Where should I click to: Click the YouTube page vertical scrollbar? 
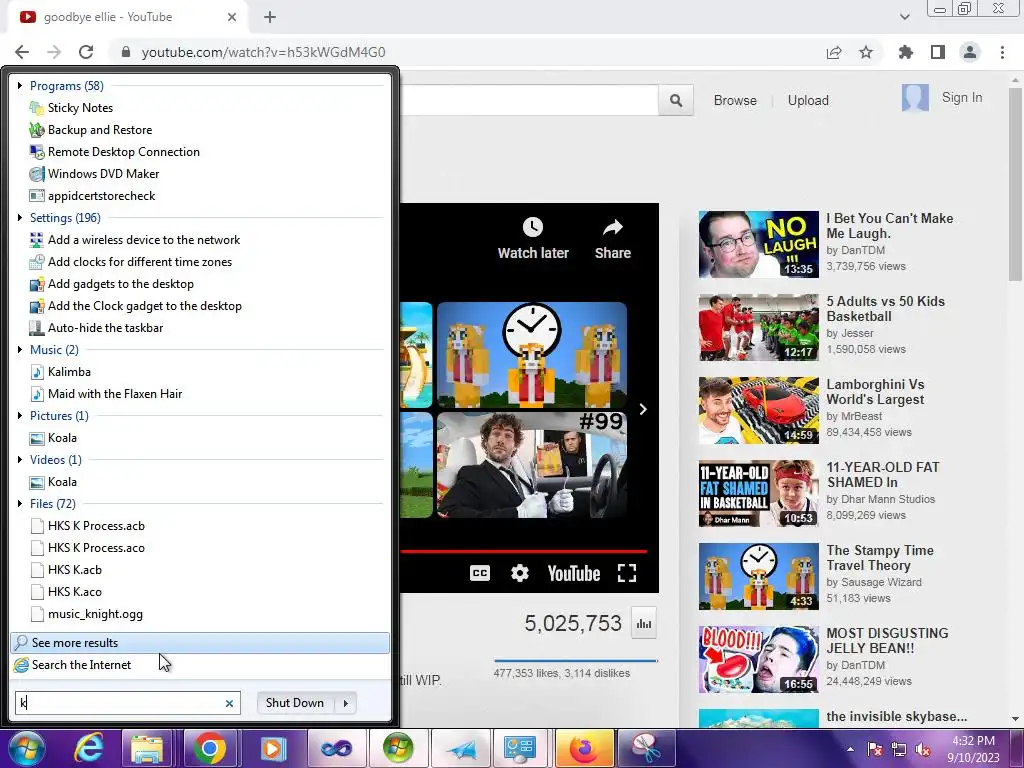(x=1015, y=183)
